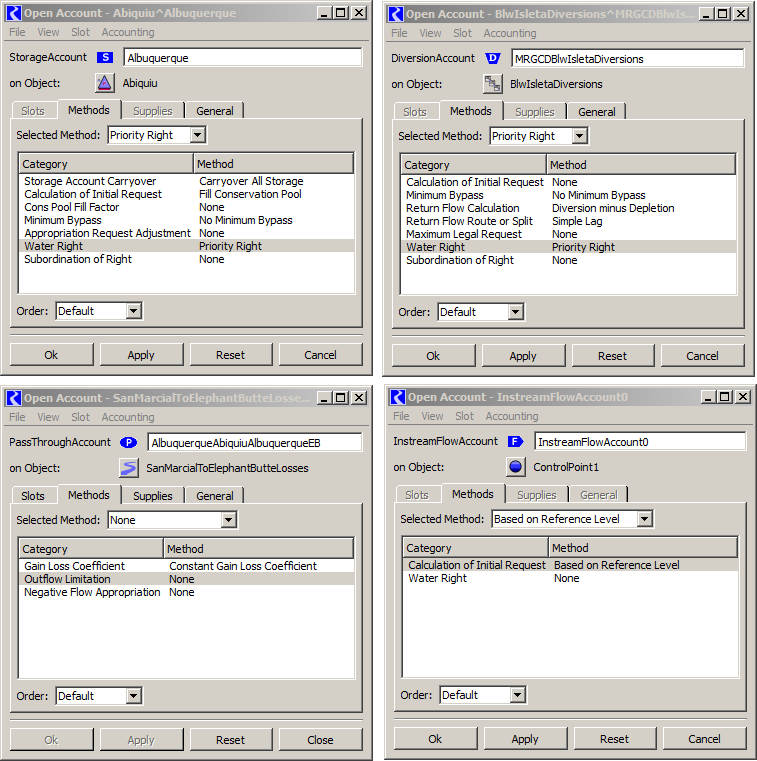Select Water Right row in Albuquerque account window
Image resolution: width=757 pixels, height=761 pixels.
187,246
